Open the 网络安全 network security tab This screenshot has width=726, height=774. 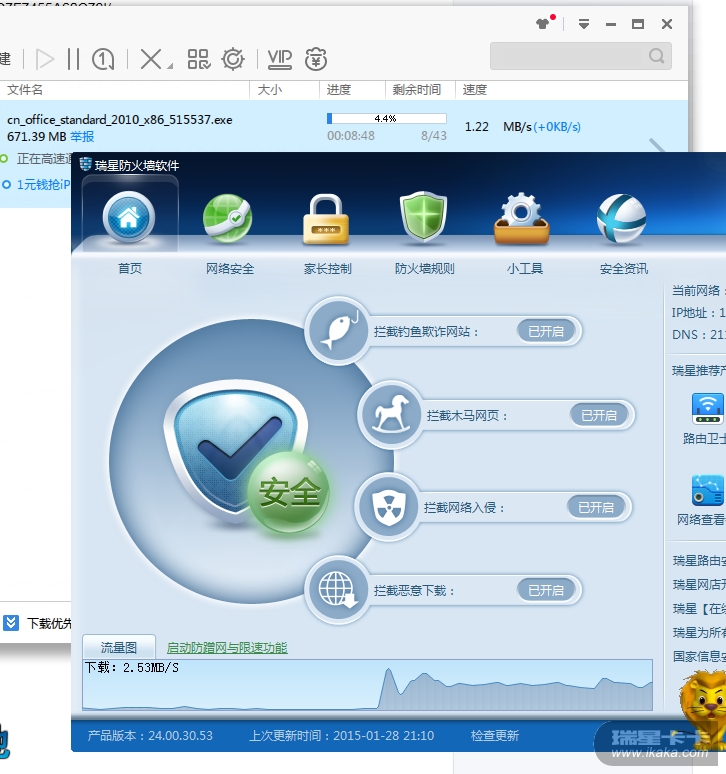coord(229,232)
